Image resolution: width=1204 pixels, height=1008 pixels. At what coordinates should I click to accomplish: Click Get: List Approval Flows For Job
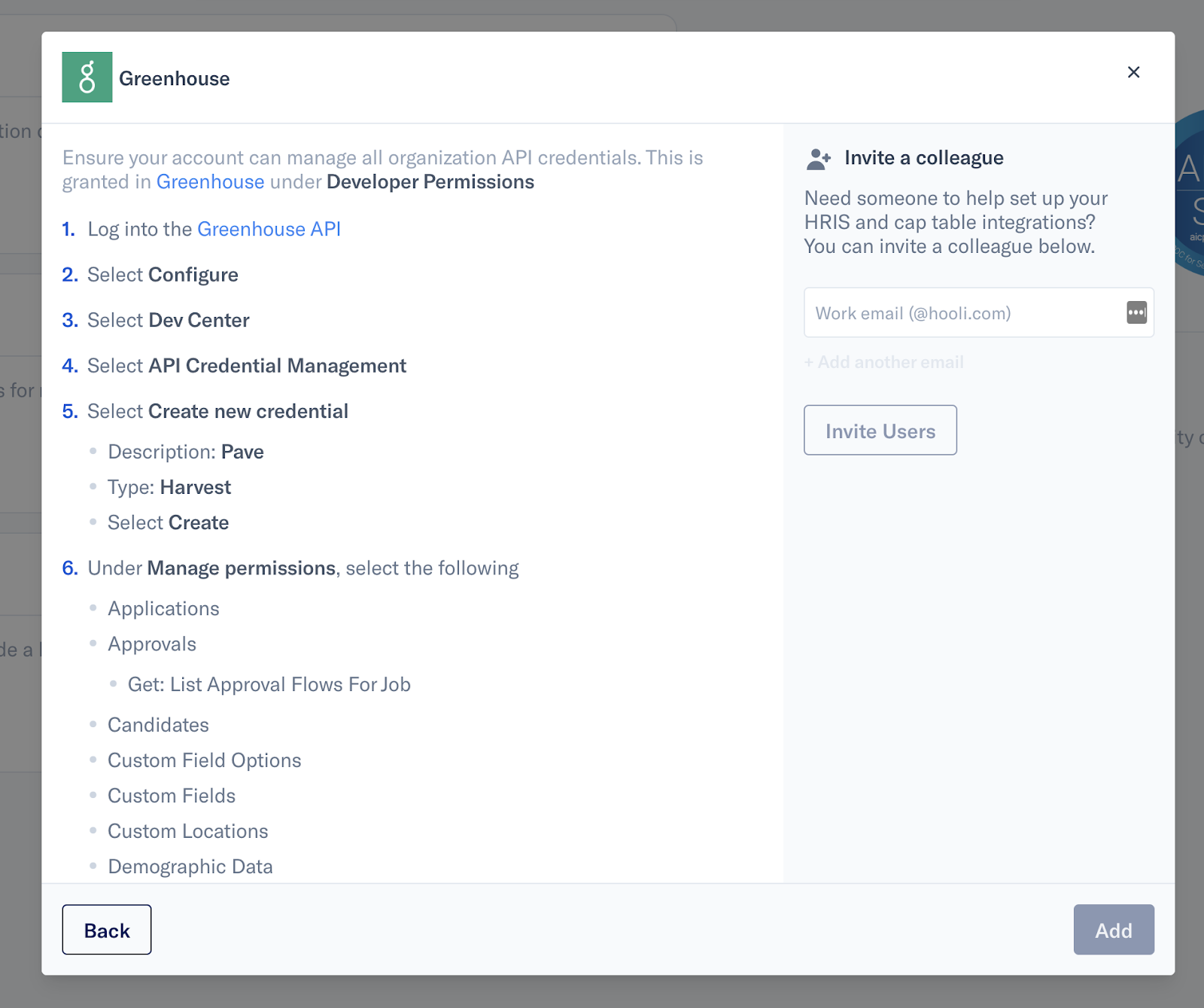point(269,684)
